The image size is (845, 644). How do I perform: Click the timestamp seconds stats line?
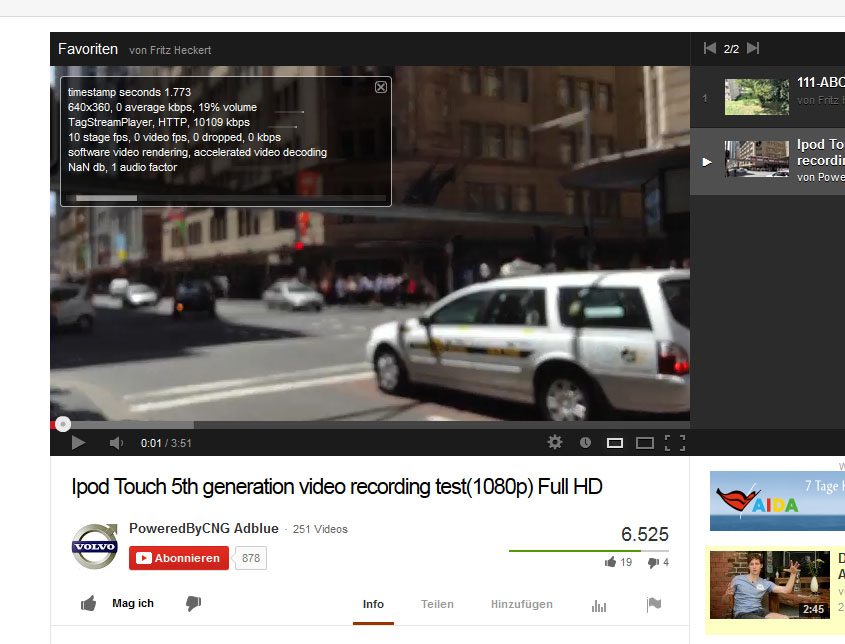point(129,92)
